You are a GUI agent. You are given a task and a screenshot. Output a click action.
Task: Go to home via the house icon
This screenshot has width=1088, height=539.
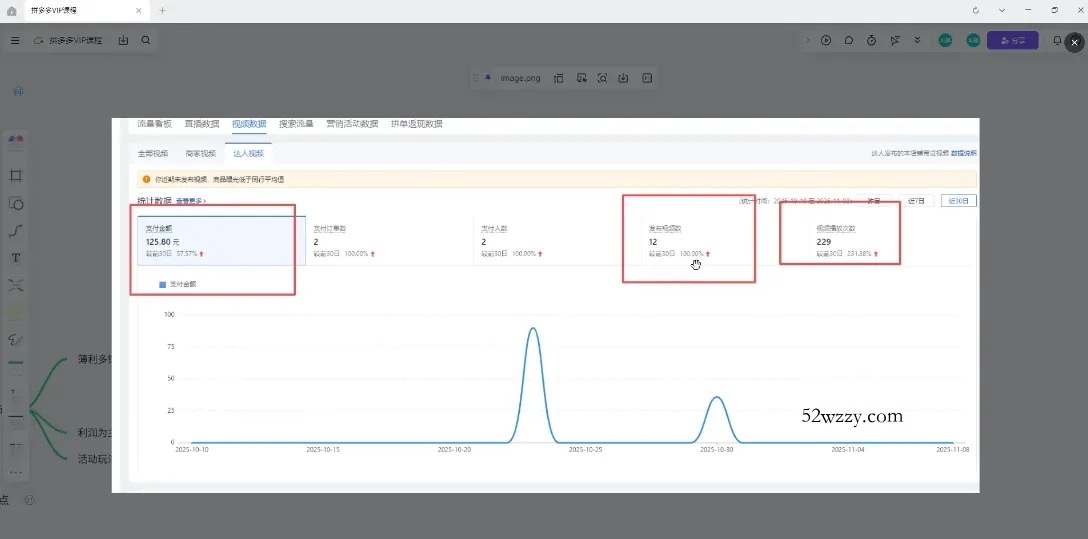pyautogui.click(x=12, y=10)
